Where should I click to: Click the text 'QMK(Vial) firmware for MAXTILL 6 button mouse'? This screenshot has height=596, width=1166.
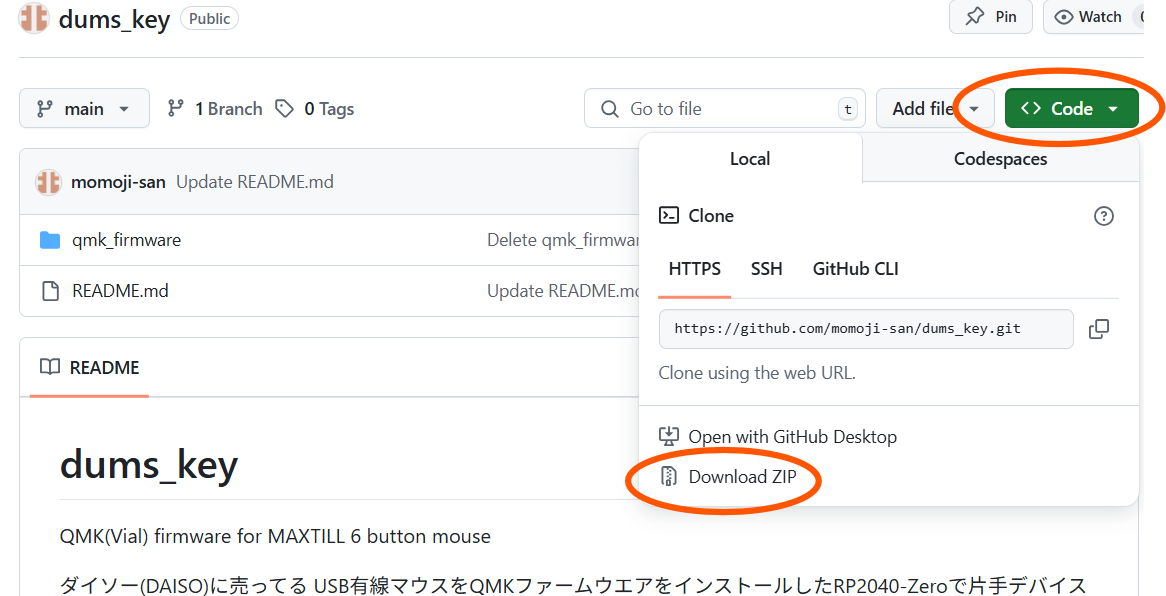pyautogui.click(x=275, y=536)
